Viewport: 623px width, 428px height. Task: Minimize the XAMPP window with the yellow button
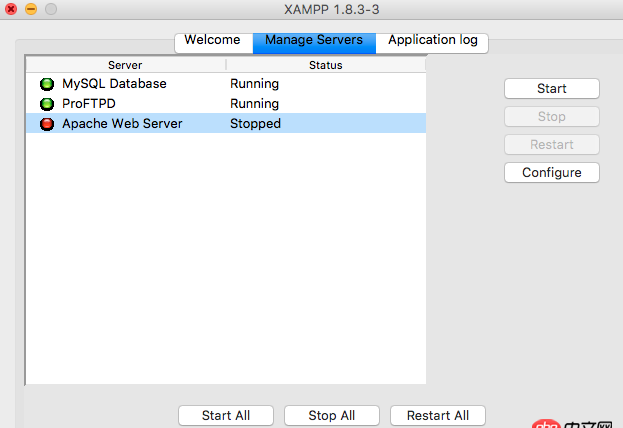point(31,9)
